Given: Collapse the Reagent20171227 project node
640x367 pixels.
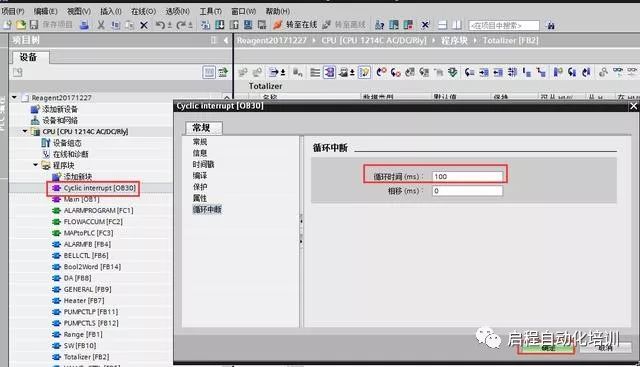Looking at the screenshot, I should click(x=14, y=98).
